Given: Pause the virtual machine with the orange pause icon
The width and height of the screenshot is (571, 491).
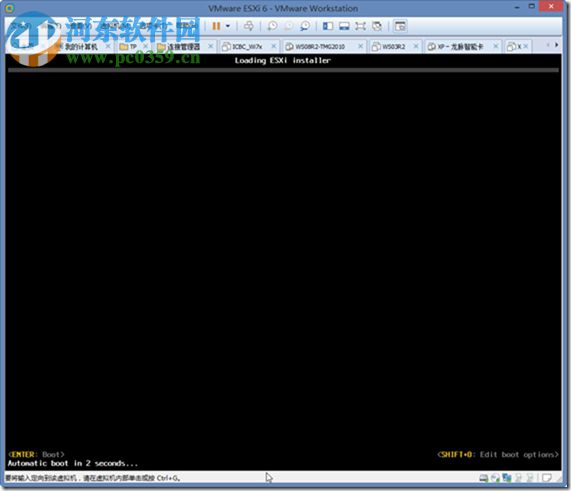Looking at the screenshot, I should coord(216,26).
